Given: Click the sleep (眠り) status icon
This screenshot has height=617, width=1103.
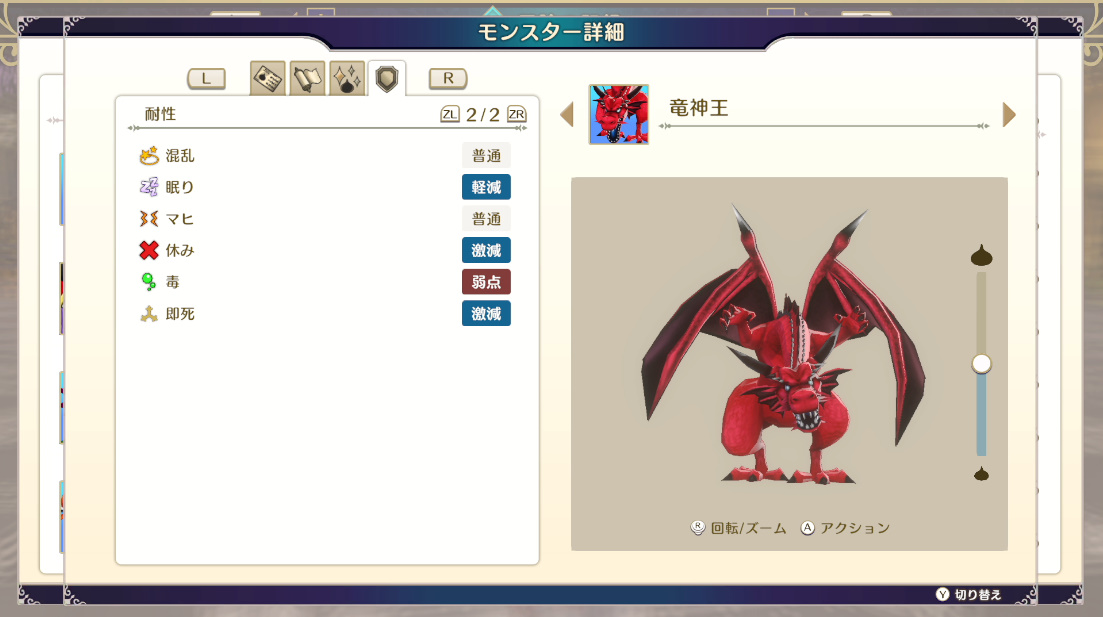Looking at the screenshot, I should 148,187.
